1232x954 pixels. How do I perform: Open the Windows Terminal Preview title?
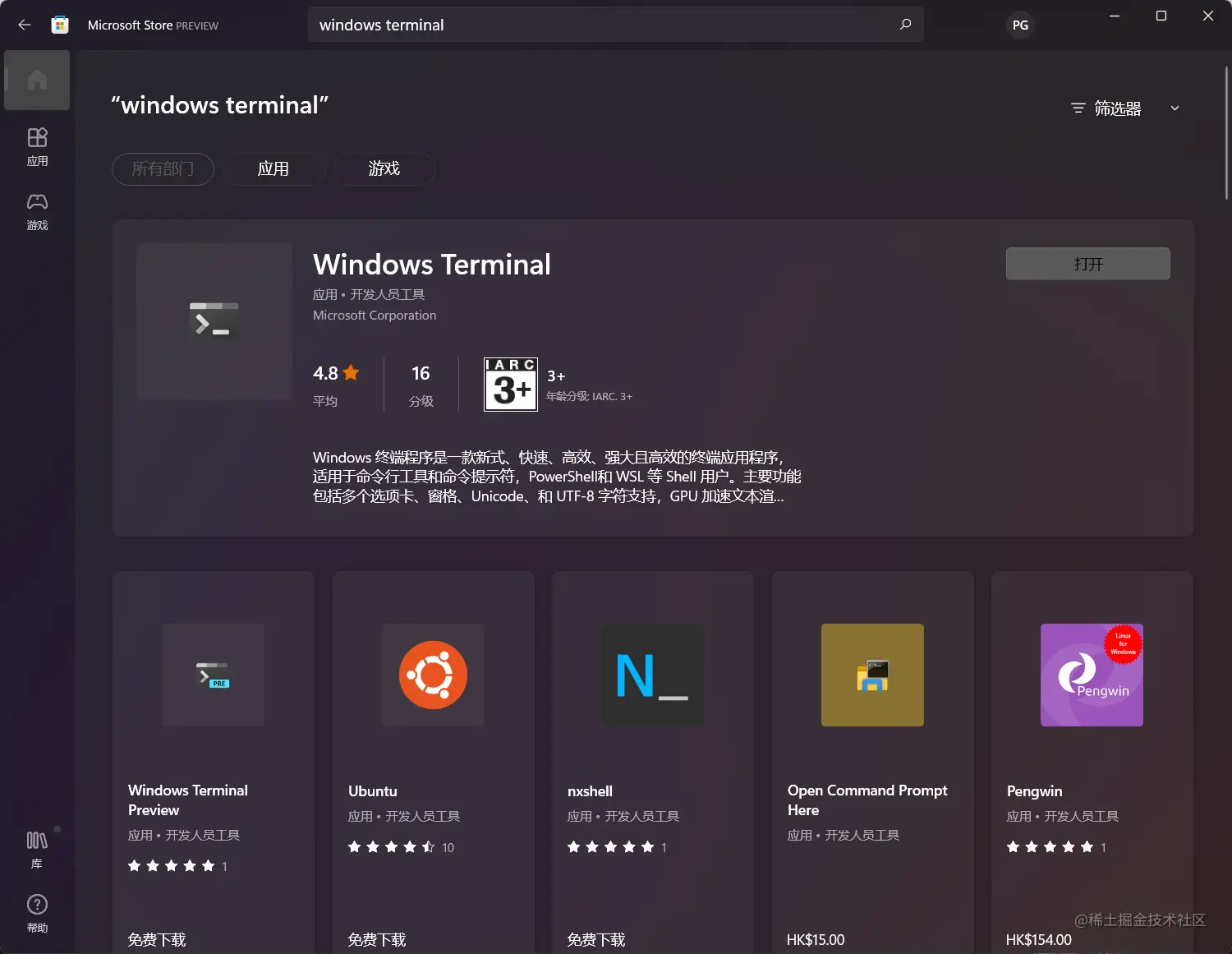point(188,800)
